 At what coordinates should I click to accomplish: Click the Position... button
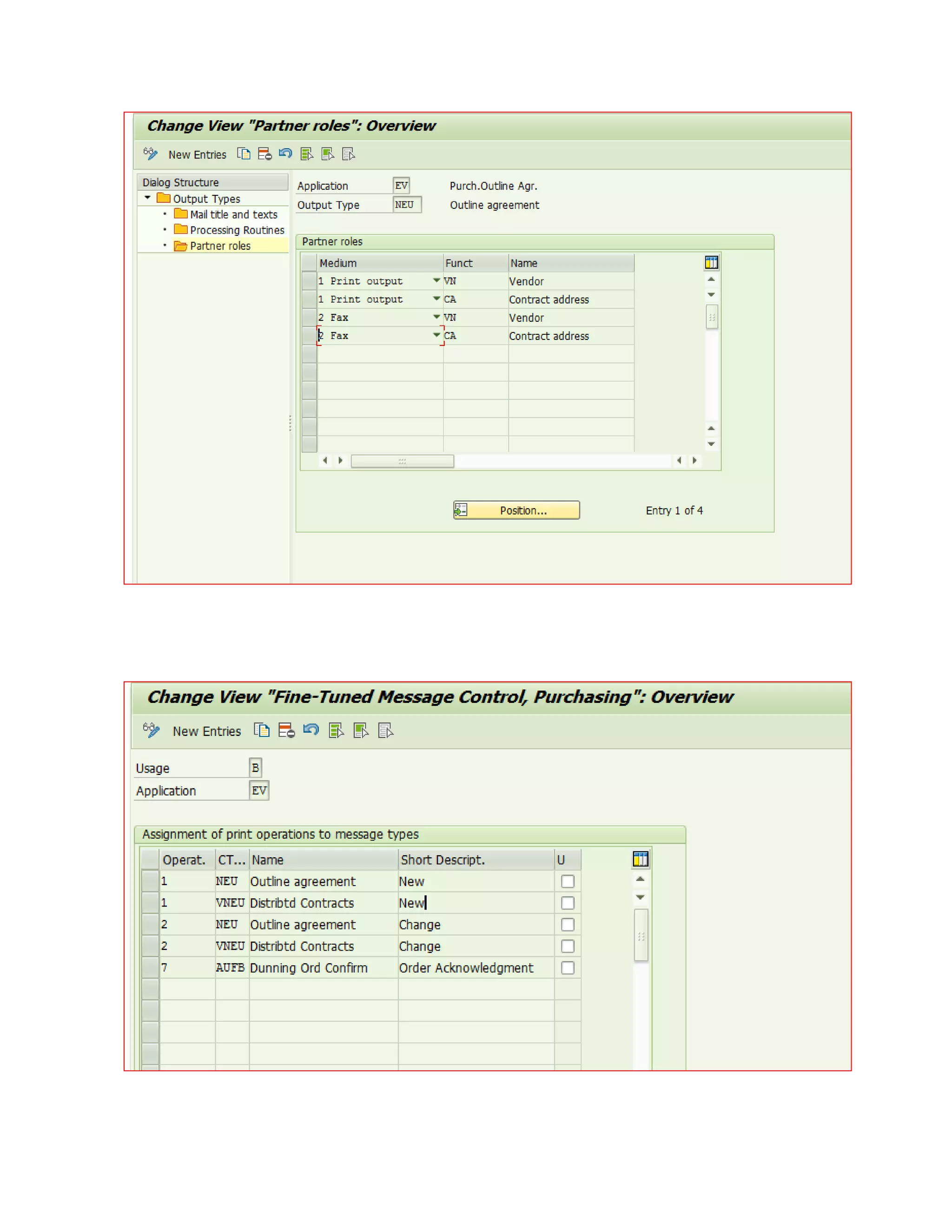pyautogui.click(x=516, y=510)
